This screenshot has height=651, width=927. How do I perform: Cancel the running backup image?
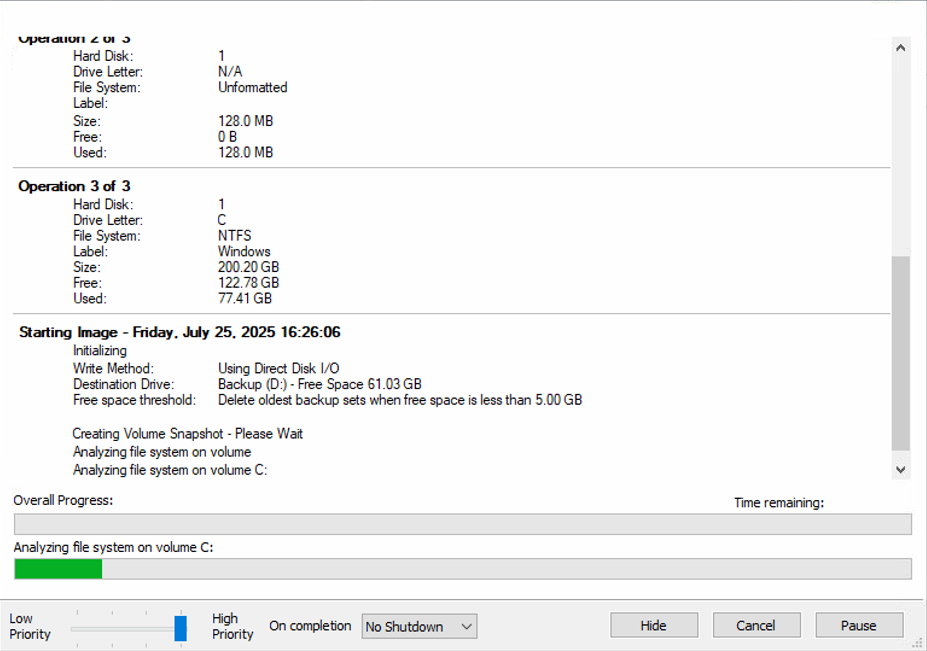756,626
